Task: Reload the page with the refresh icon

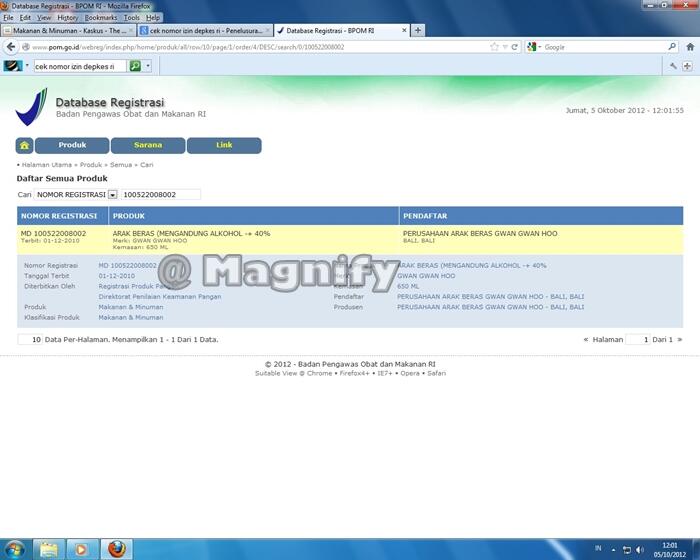Action: [x=514, y=47]
